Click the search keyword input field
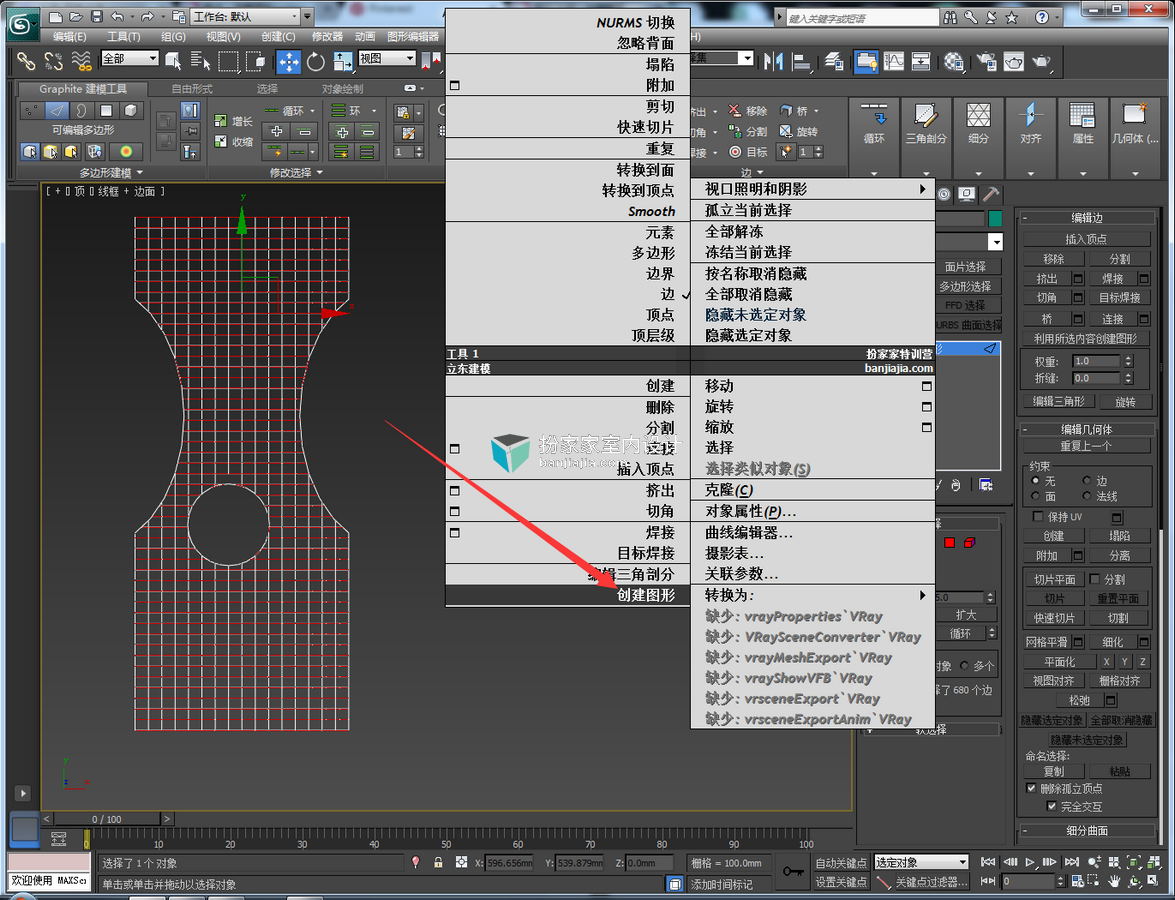 coord(862,17)
